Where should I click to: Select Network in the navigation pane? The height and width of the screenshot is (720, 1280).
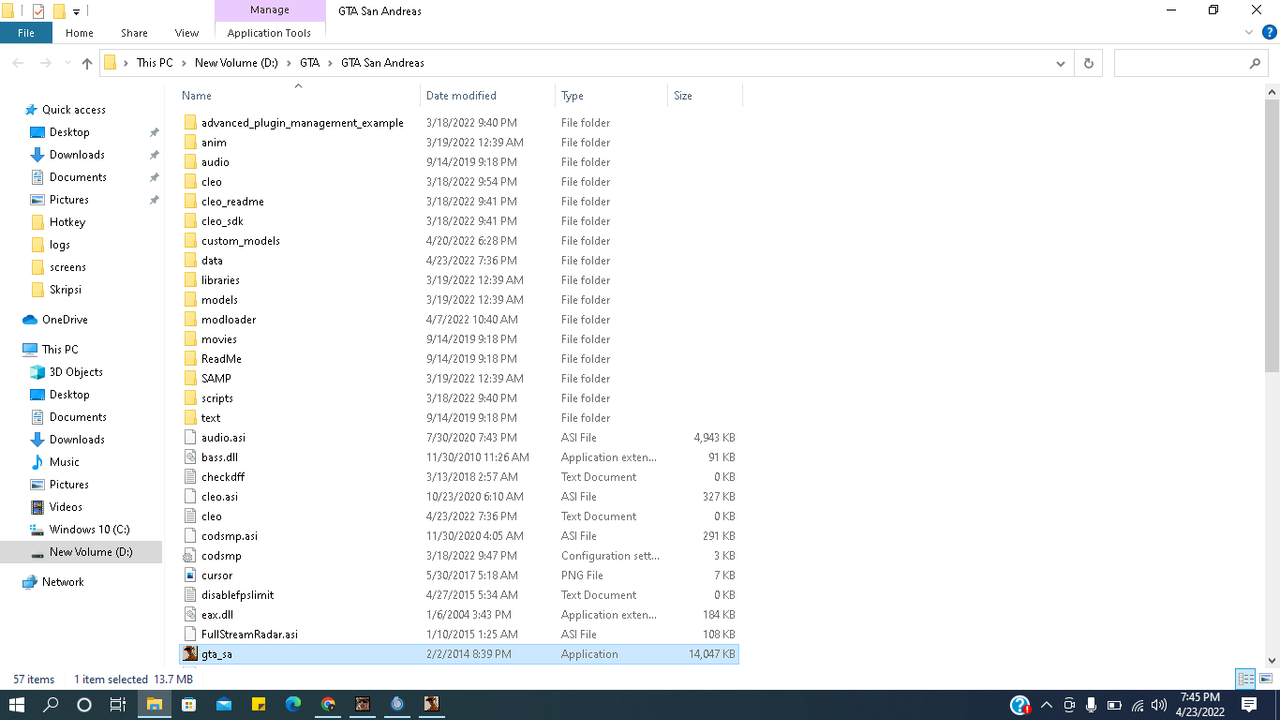tap(62, 582)
